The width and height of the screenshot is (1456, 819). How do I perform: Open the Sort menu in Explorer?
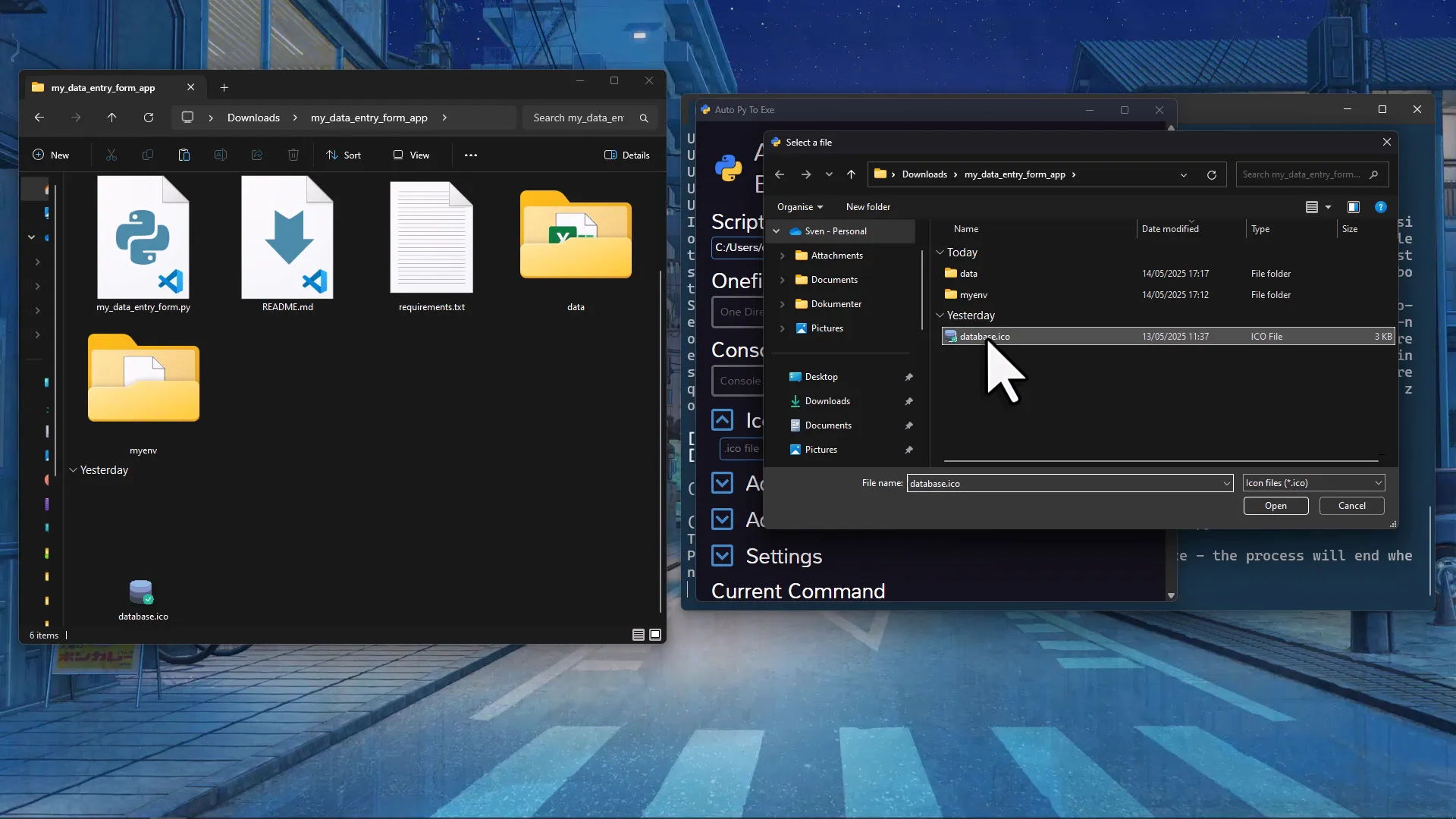coord(343,155)
